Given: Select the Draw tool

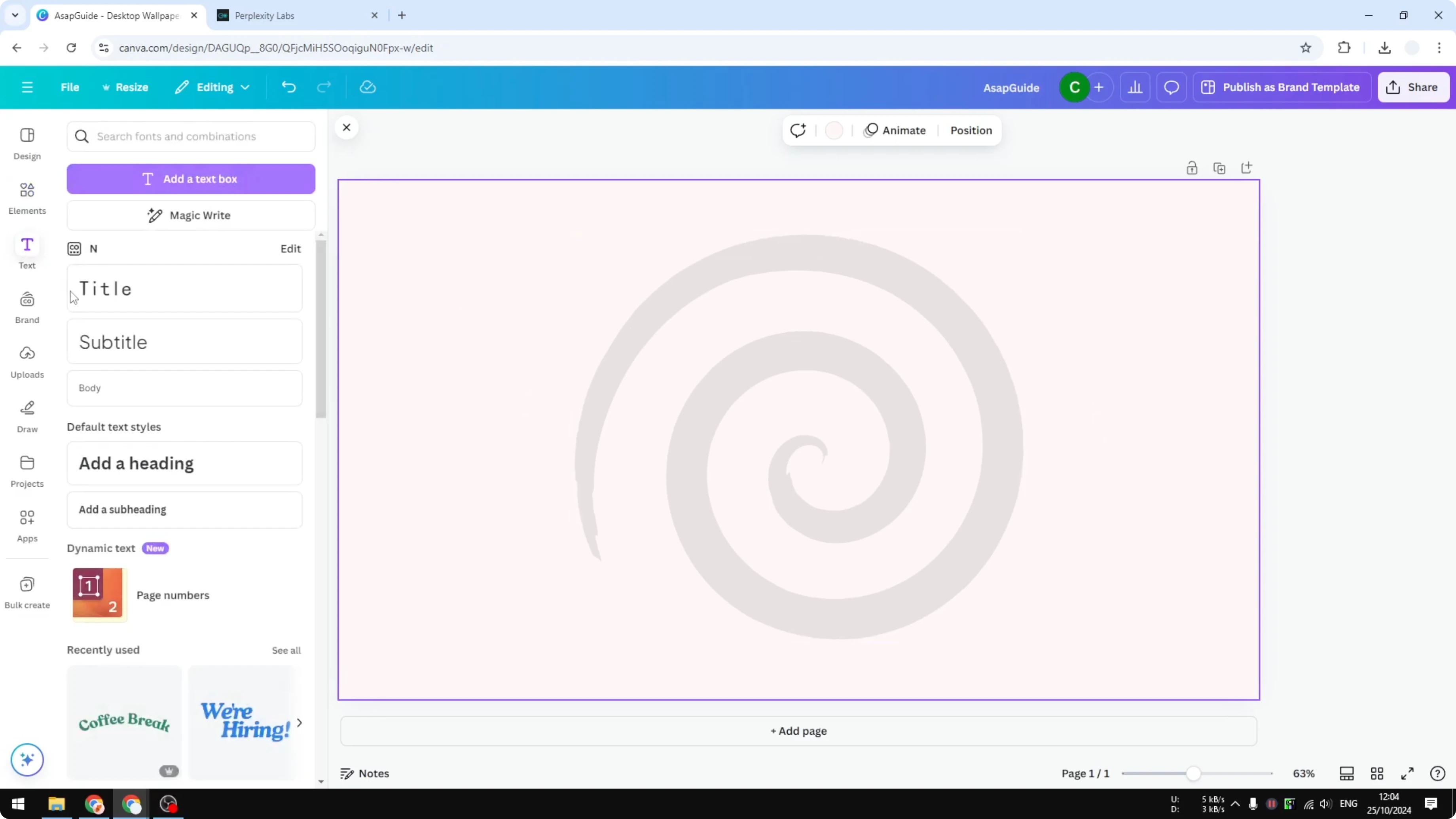Looking at the screenshot, I should 27,417.
